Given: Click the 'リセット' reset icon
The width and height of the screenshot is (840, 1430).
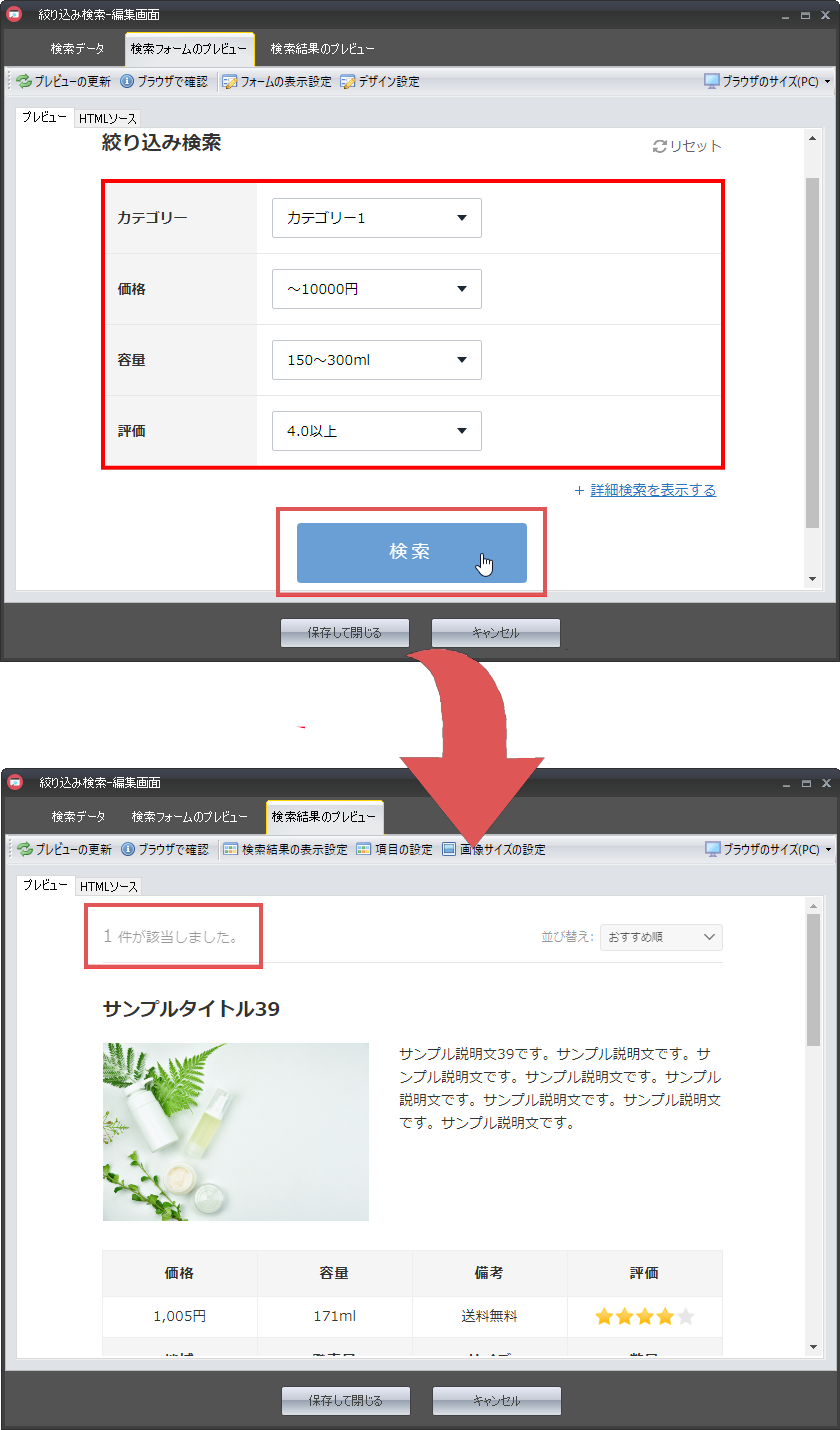Looking at the screenshot, I should (660, 147).
